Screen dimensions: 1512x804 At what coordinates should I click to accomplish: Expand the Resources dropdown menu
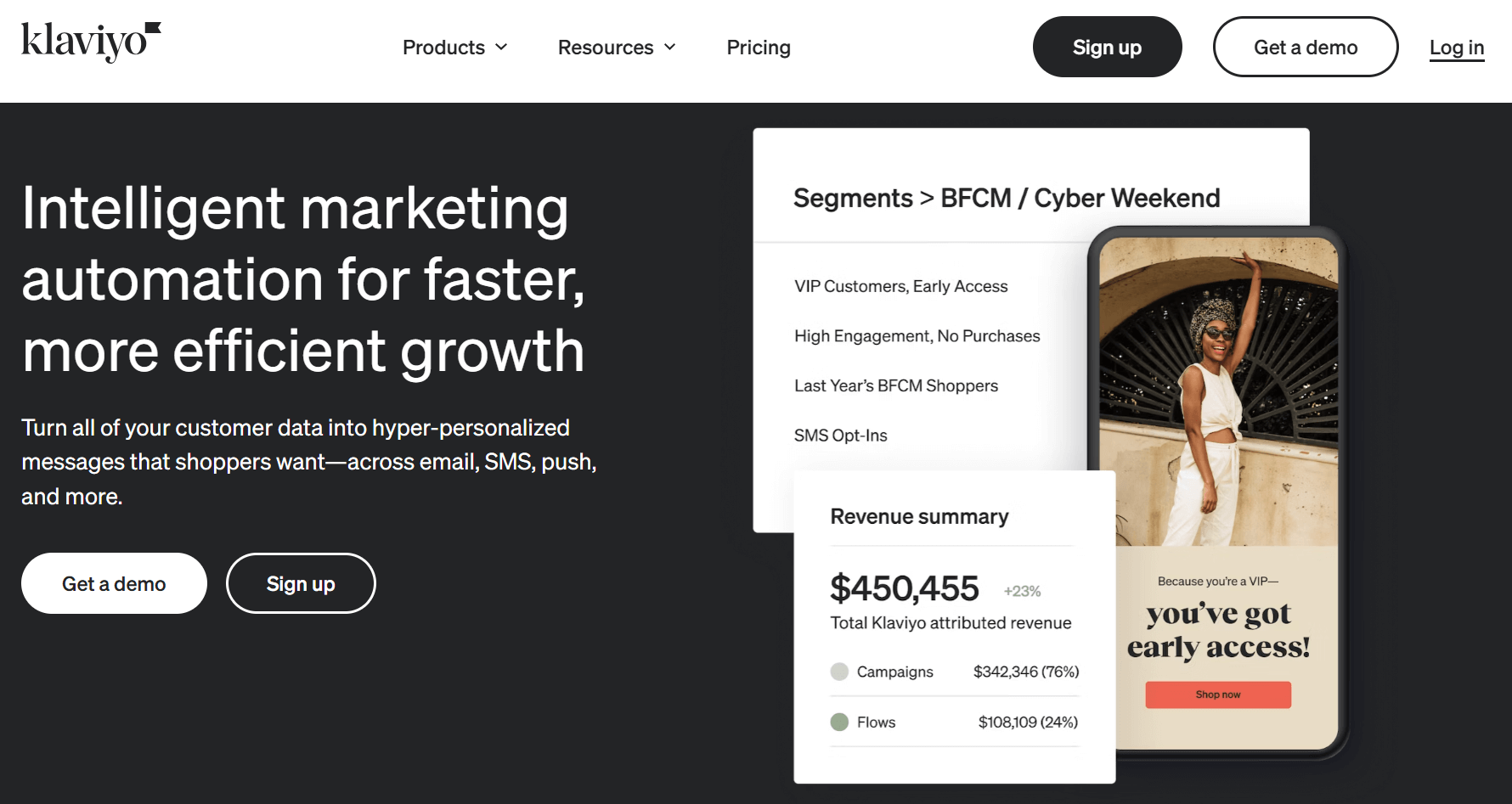coord(617,48)
